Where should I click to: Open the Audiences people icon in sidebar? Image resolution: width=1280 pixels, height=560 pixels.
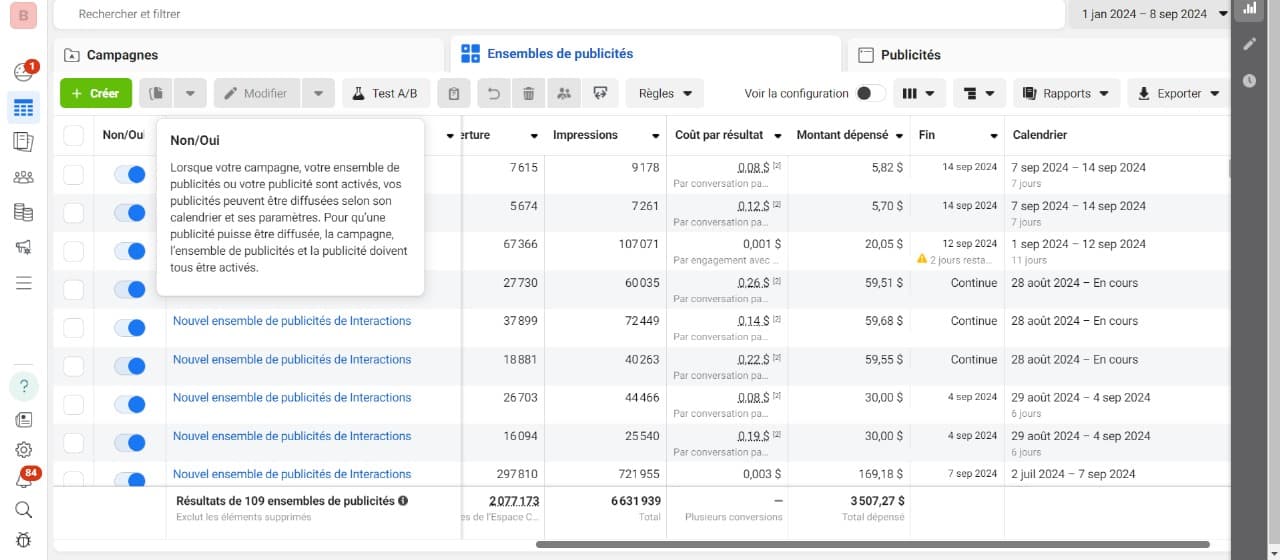(23, 177)
